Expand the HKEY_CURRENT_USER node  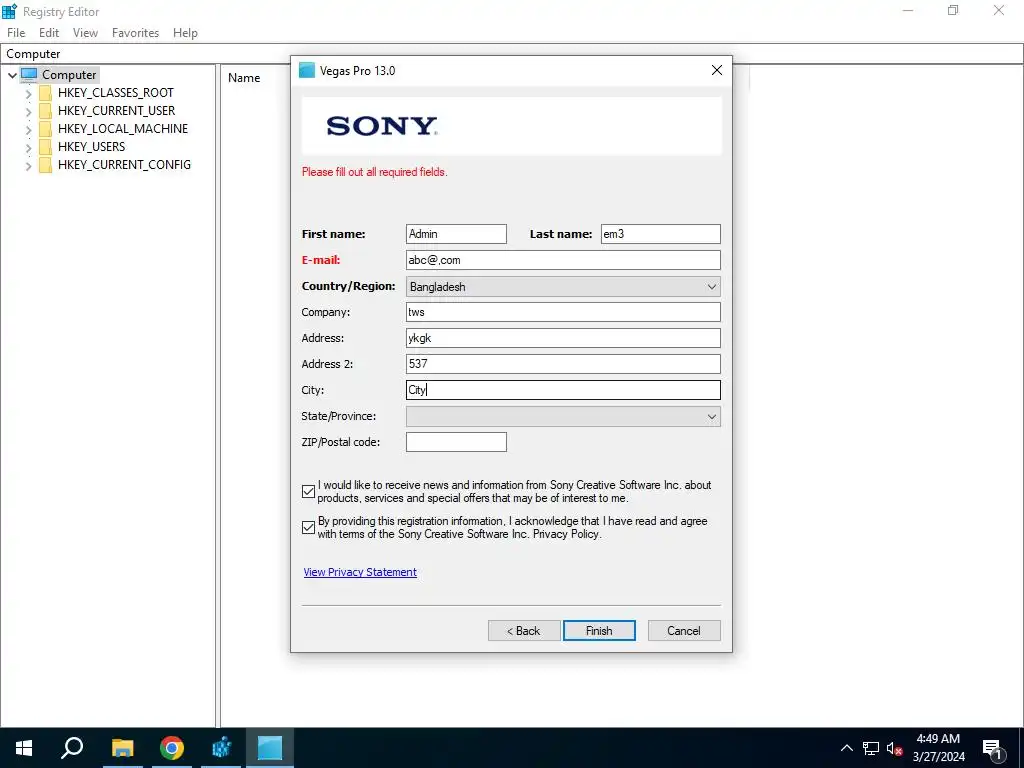(x=28, y=112)
